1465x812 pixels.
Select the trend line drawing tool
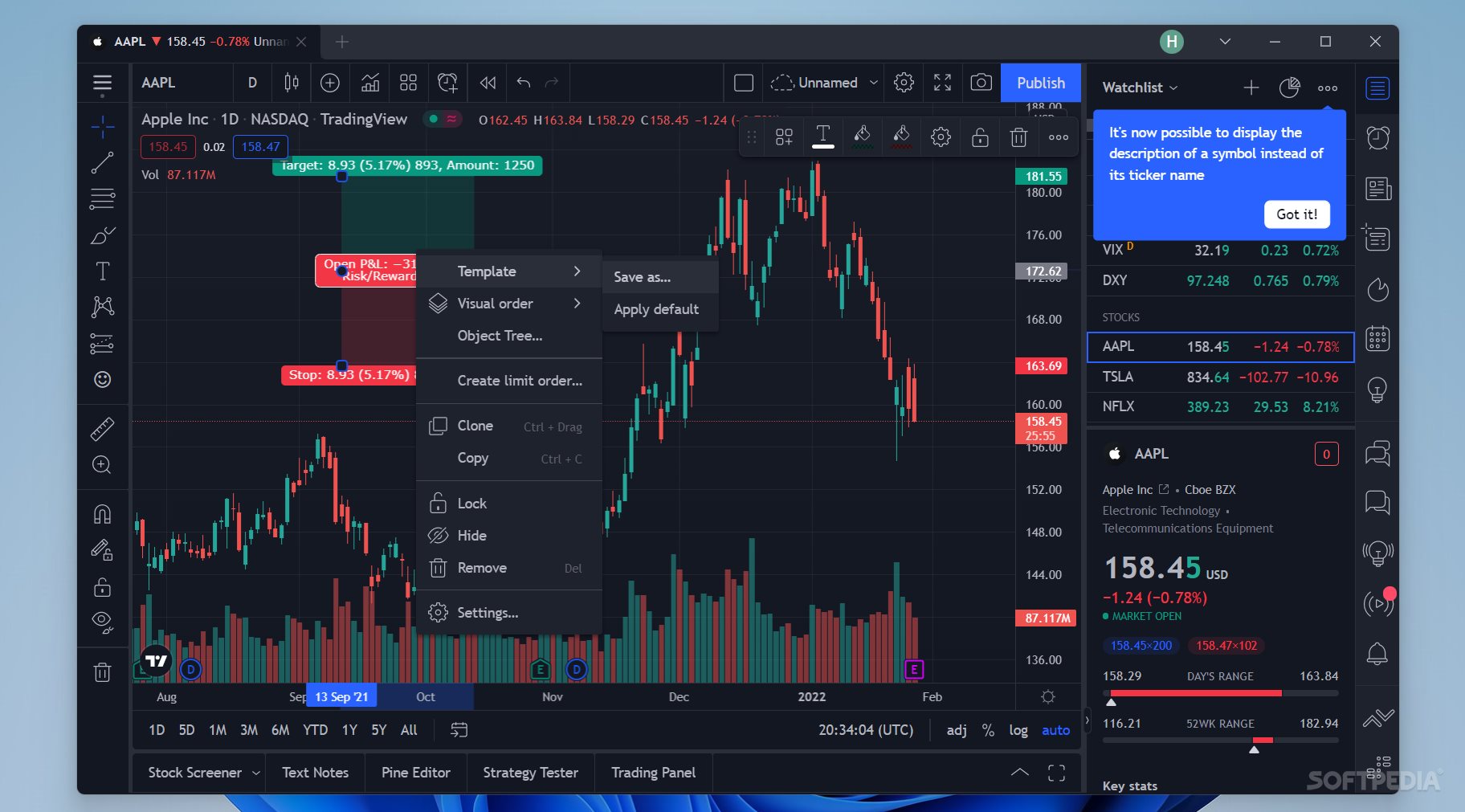(x=103, y=161)
